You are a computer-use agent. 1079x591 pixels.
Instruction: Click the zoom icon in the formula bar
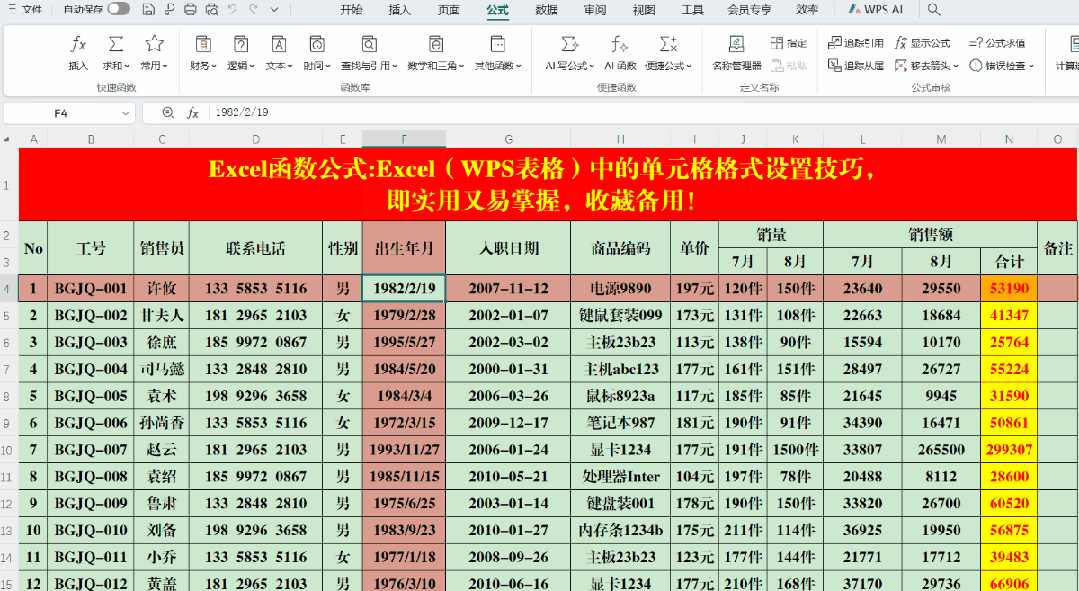[x=168, y=113]
